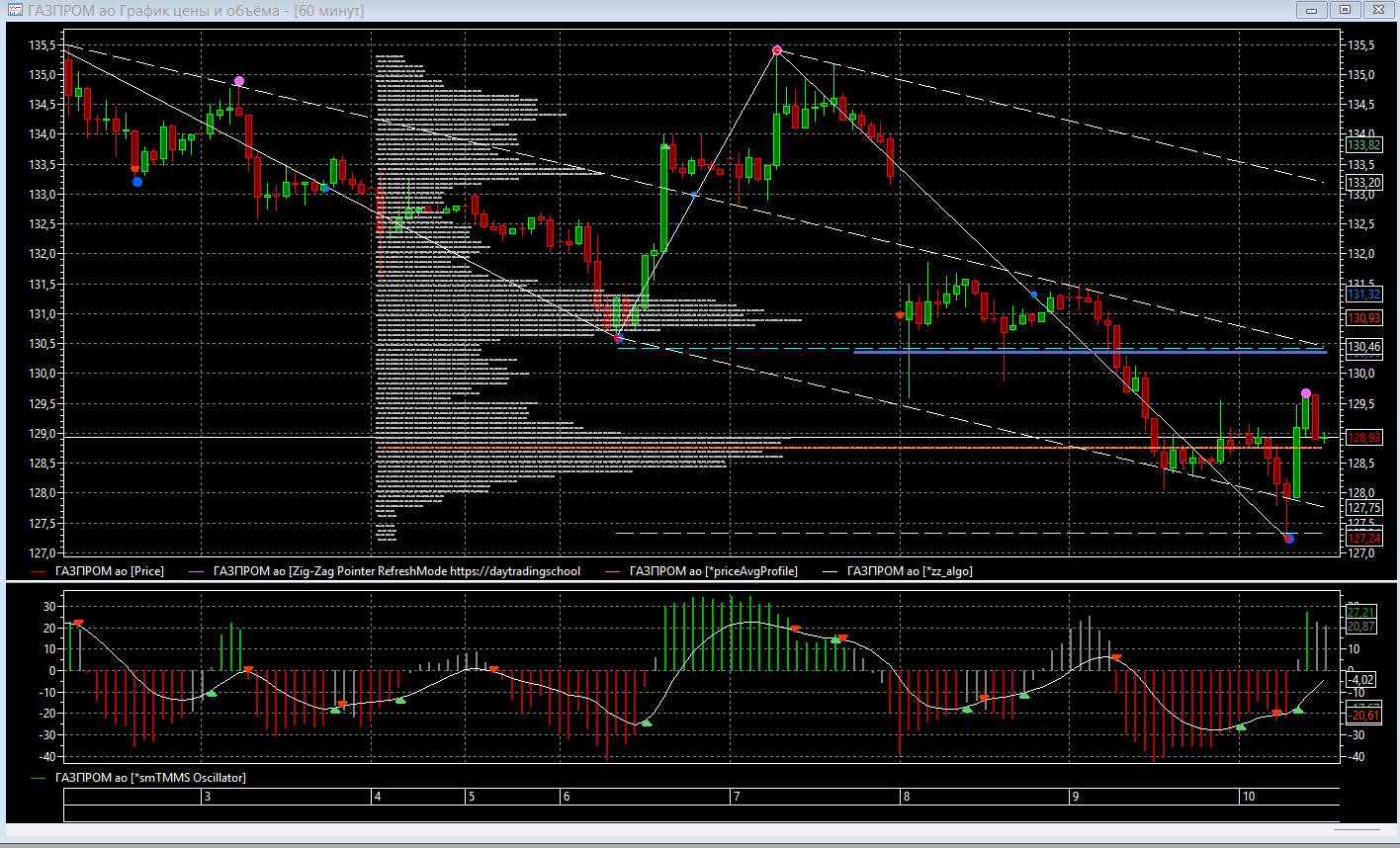Viewport: 1400px width, 848px height.
Task: Select the [*priceAvgProfile] legend entry
Action: (712, 571)
